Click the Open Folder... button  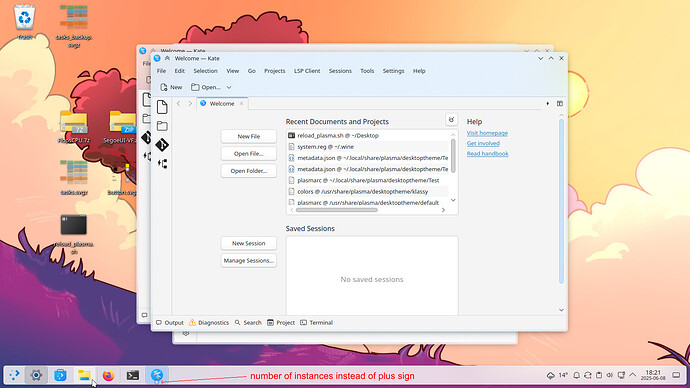[249, 171]
